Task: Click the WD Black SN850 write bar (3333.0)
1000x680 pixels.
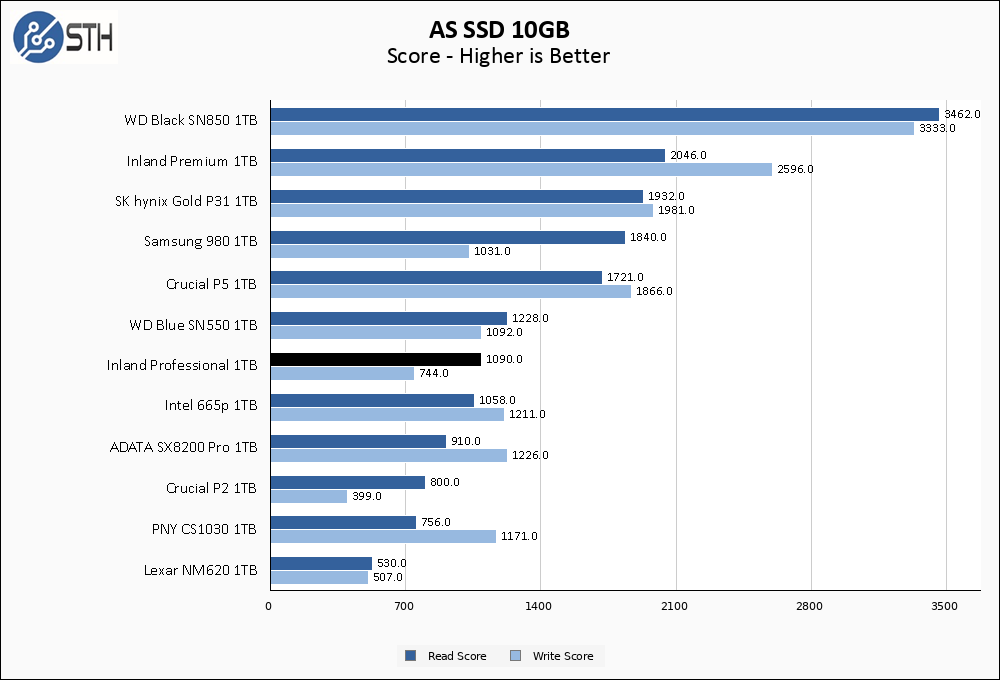Action: tap(592, 128)
